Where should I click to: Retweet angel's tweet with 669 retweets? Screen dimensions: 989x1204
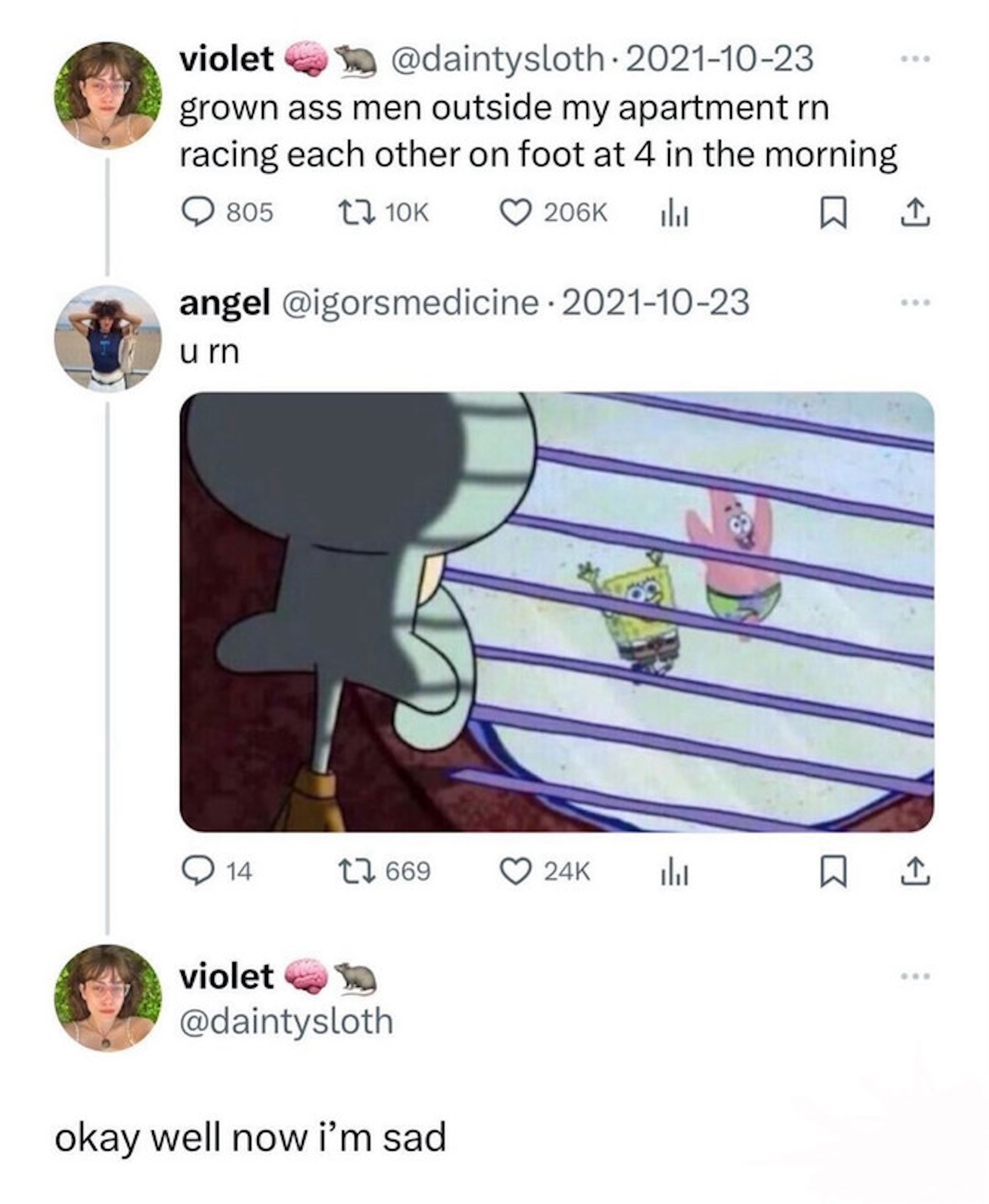pos(357,872)
